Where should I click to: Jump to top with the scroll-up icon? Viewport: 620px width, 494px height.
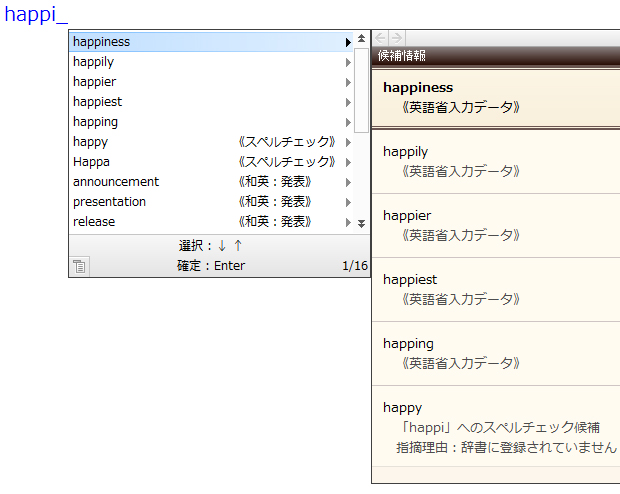pyautogui.click(x=361, y=38)
